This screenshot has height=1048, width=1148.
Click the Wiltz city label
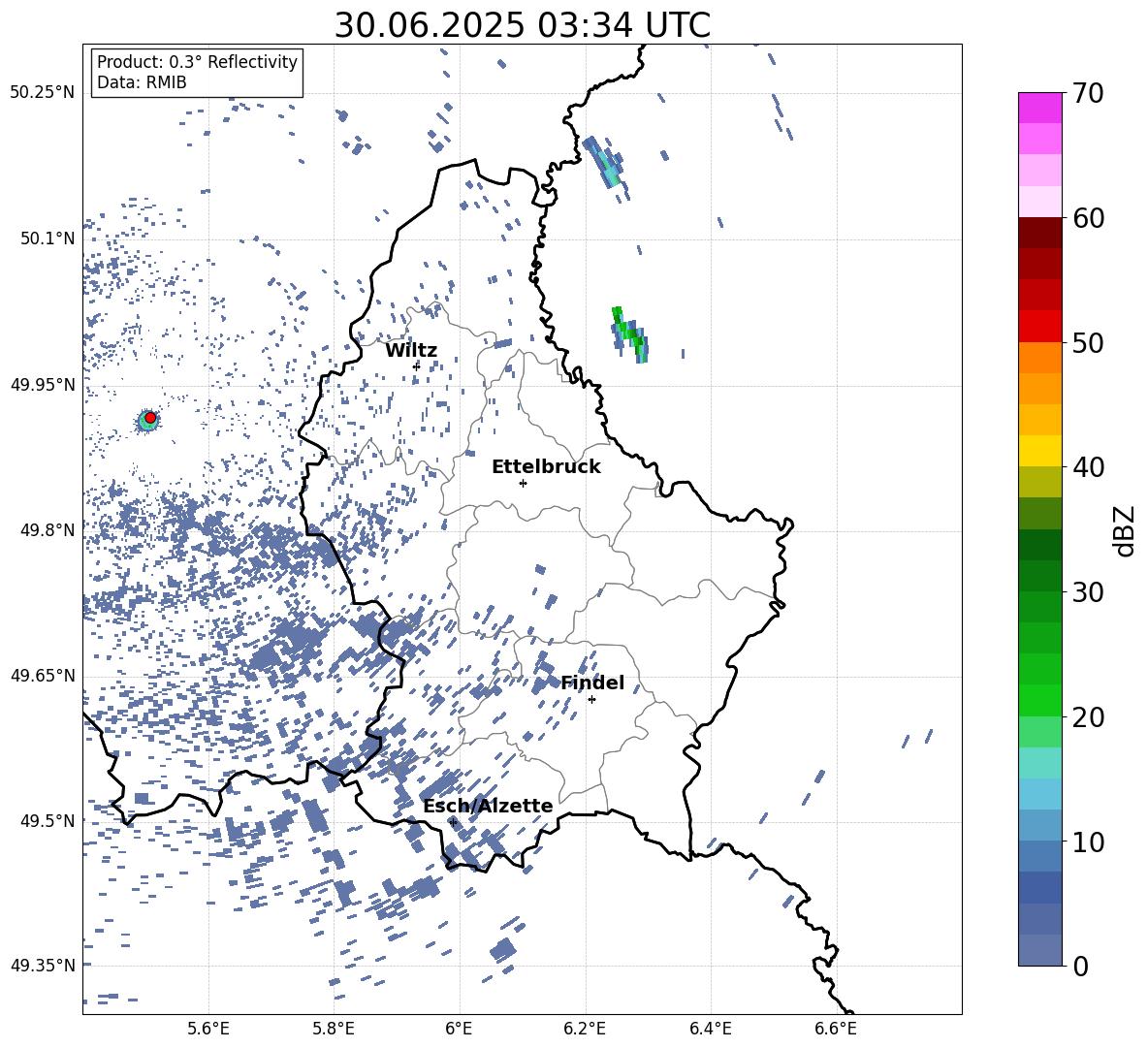[411, 351]
